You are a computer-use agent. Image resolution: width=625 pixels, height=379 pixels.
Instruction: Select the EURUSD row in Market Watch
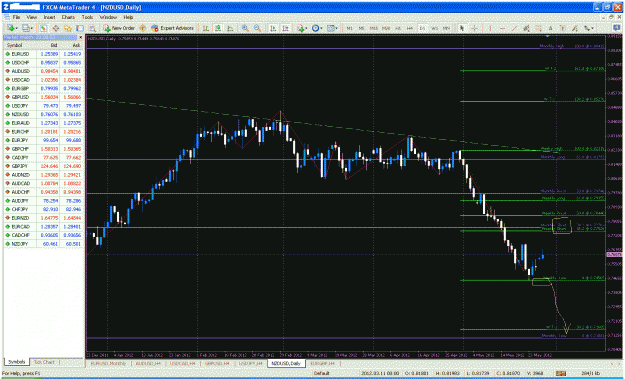point(43,54)
